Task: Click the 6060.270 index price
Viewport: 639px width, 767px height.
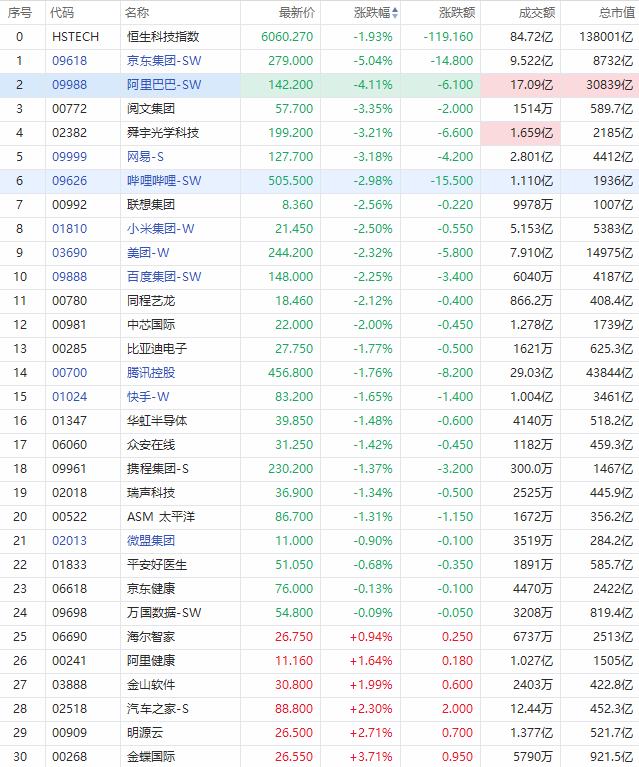Action: pyautogui.click(x=287, y=37)
